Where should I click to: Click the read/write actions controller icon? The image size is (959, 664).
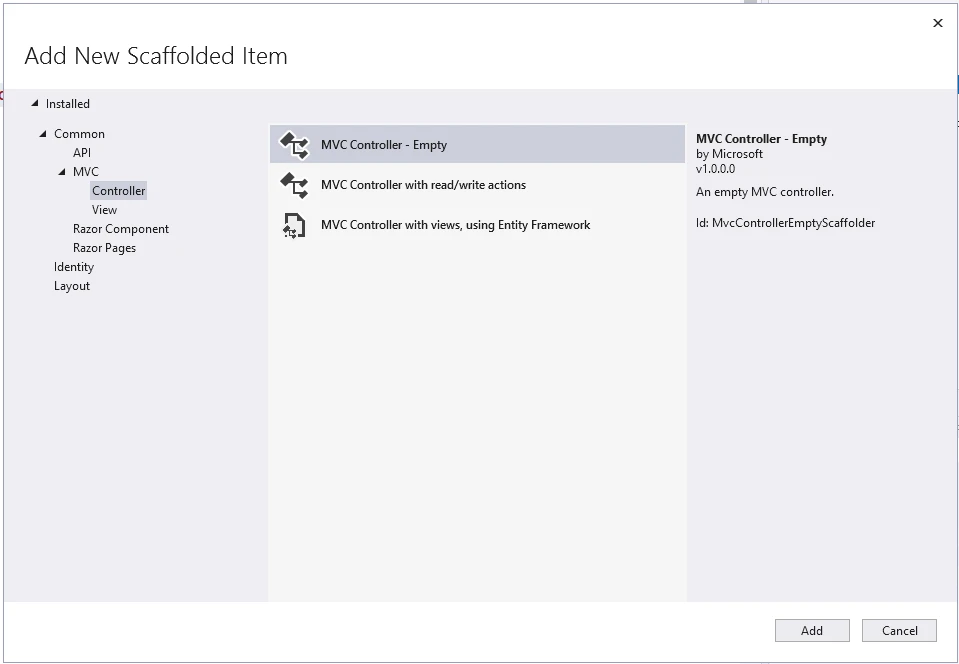[x=294, y=185]
